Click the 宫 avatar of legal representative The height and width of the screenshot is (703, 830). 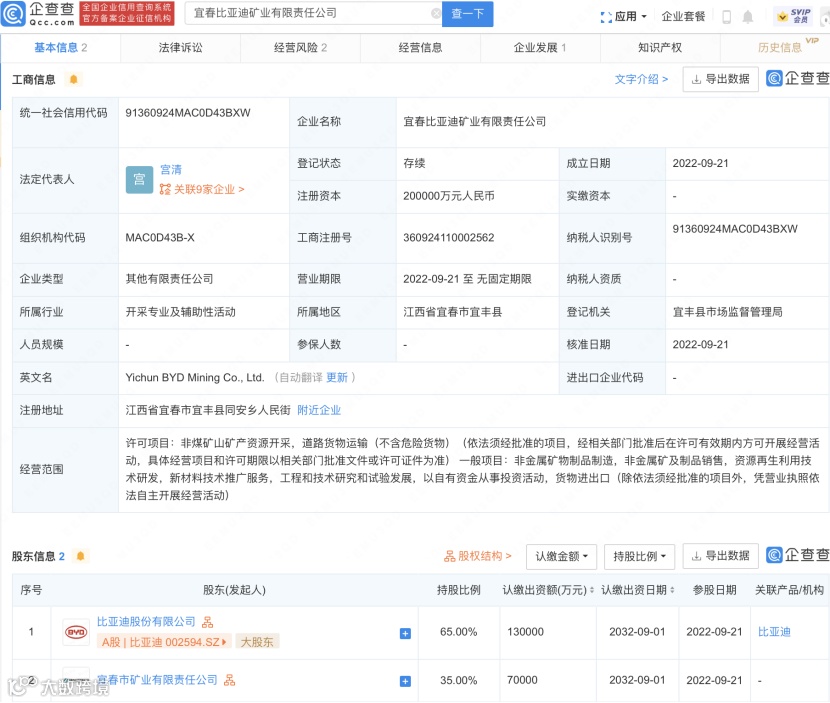tap(139, 180)
